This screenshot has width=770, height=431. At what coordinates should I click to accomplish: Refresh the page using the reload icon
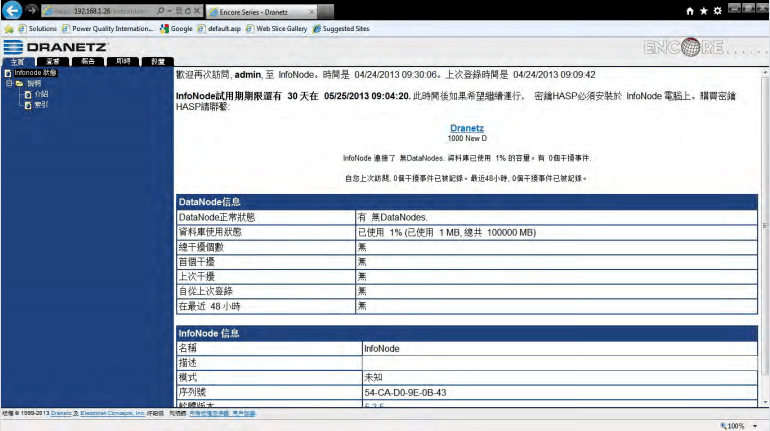coord(188,11)
